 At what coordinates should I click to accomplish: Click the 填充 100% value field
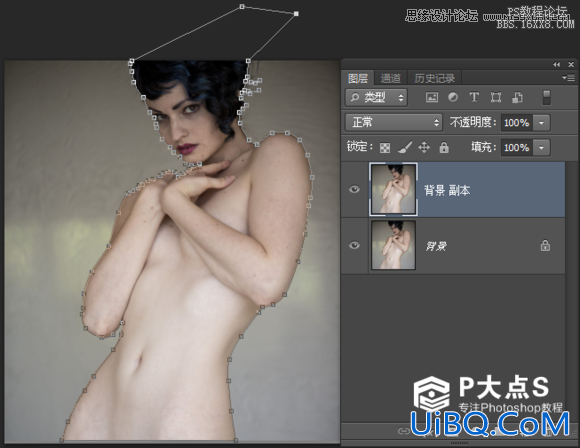click(517, 148)
